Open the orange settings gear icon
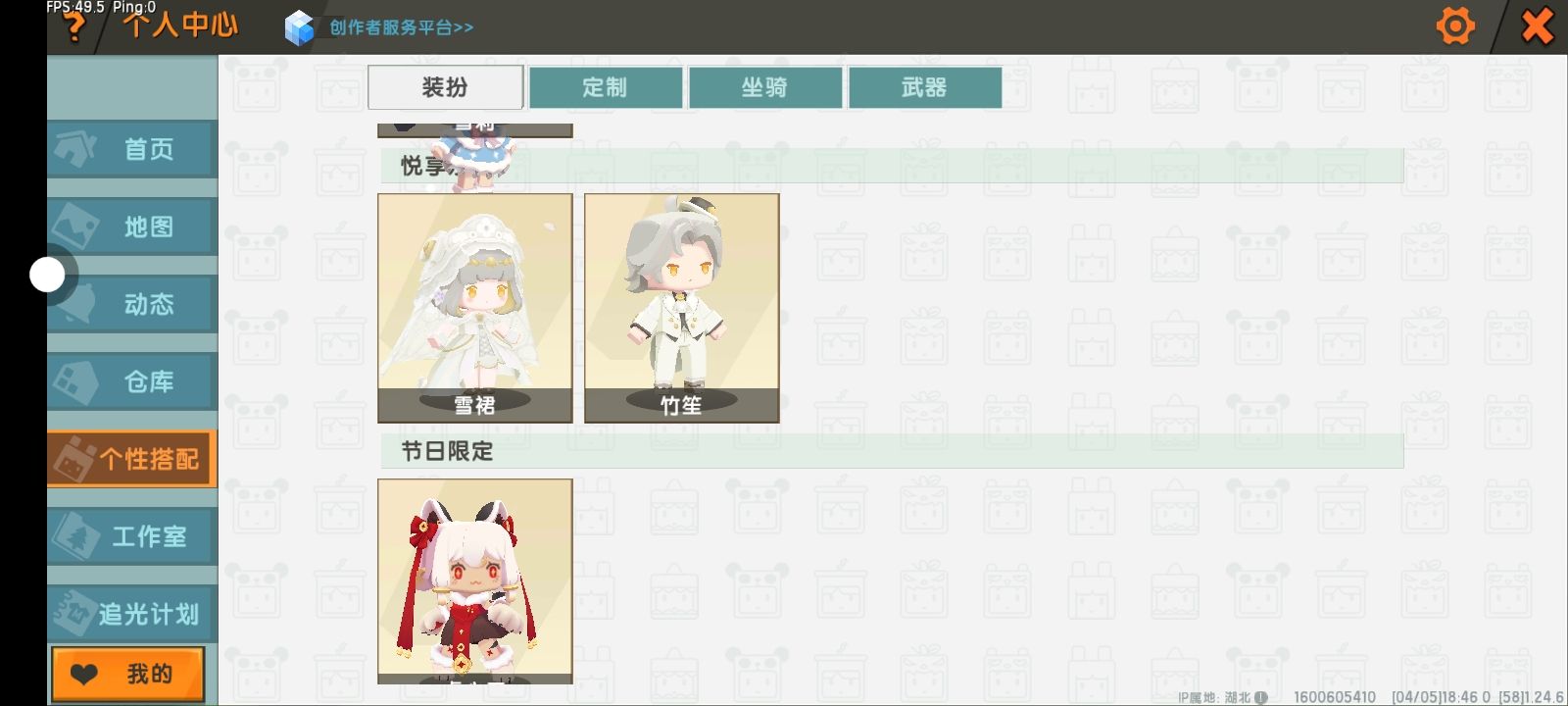This screenshot has height=706, width=1568. pos(1455,26)
